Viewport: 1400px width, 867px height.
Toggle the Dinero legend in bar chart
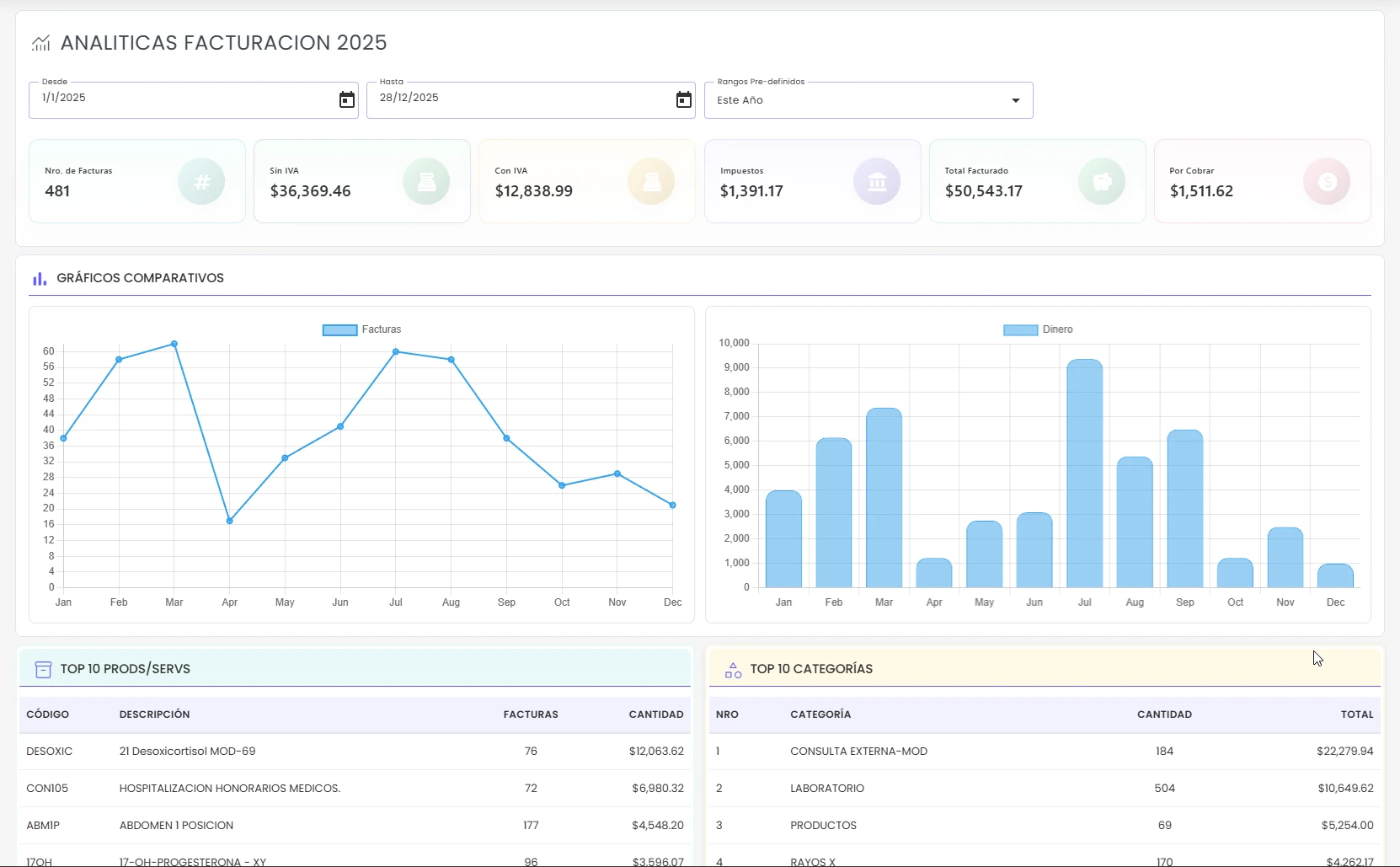[1038, 329]
